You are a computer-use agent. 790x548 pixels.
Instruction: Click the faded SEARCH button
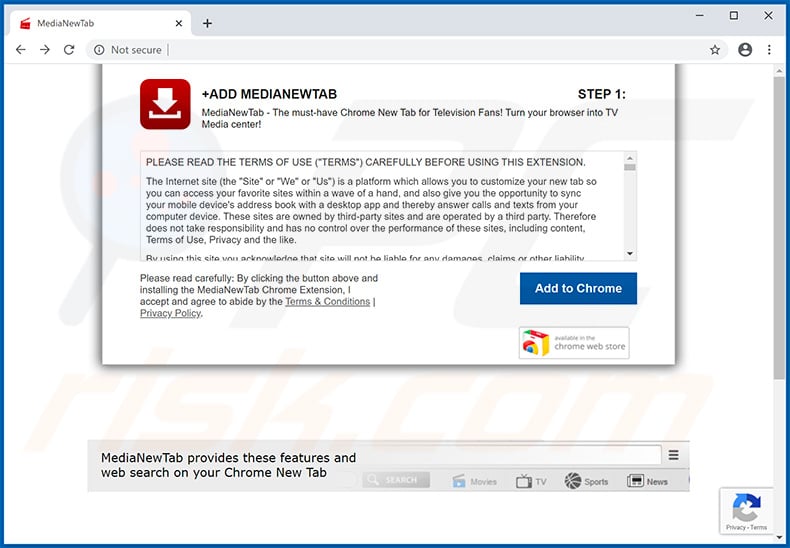click(x=396, y=480)
